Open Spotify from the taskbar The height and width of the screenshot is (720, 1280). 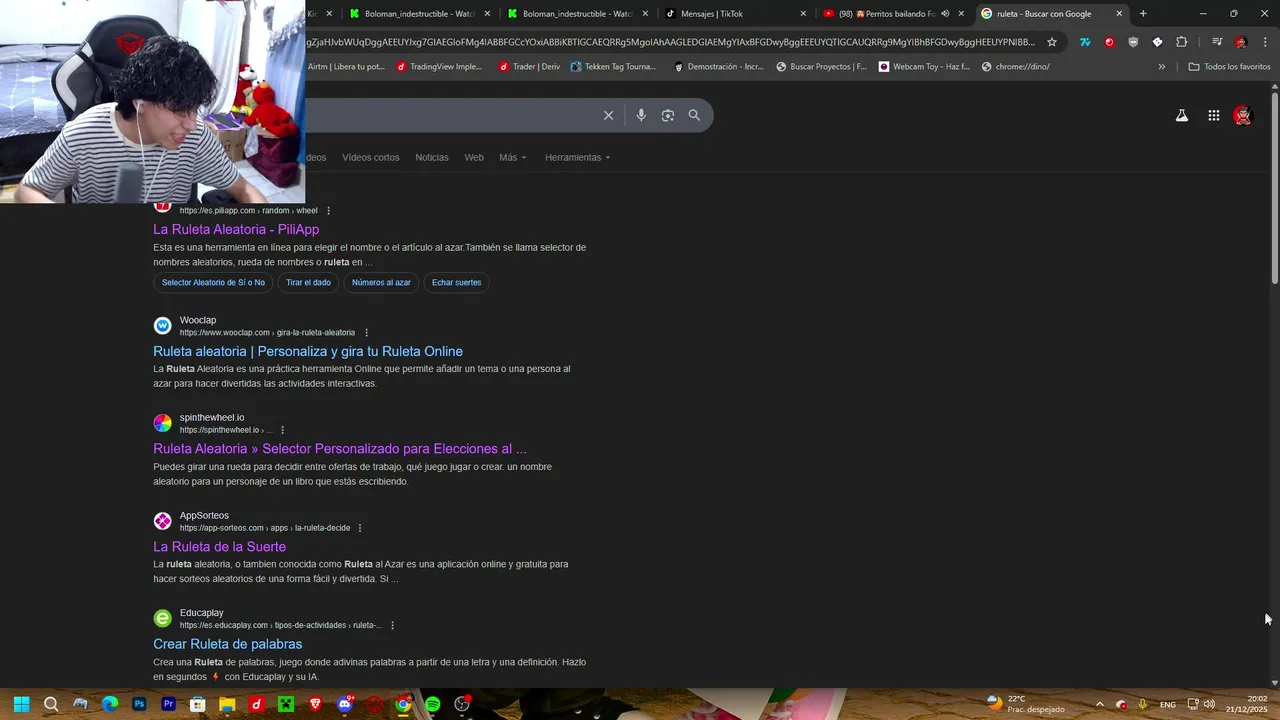432,704
